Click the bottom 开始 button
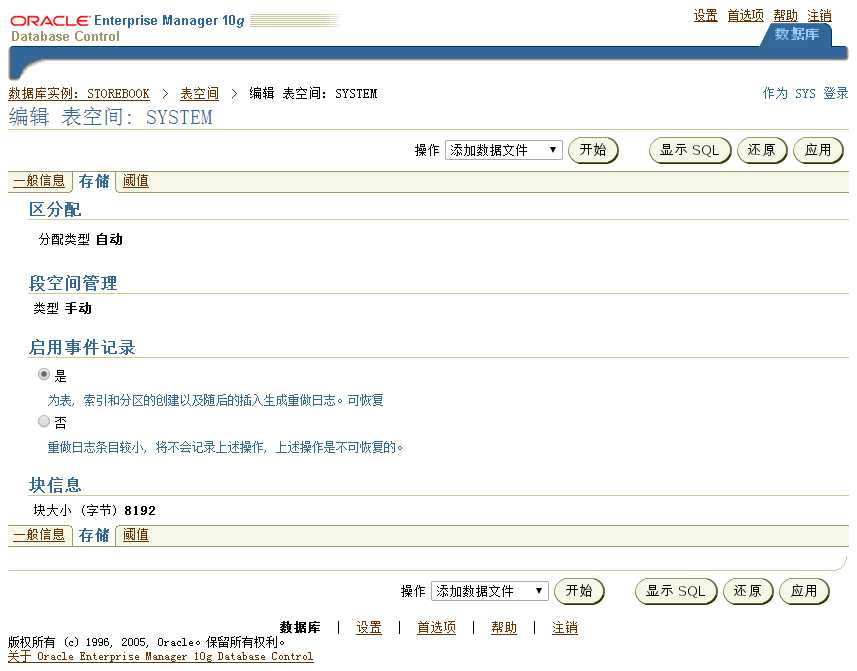This screenshot has width=857, height=671. click(579, 591)
